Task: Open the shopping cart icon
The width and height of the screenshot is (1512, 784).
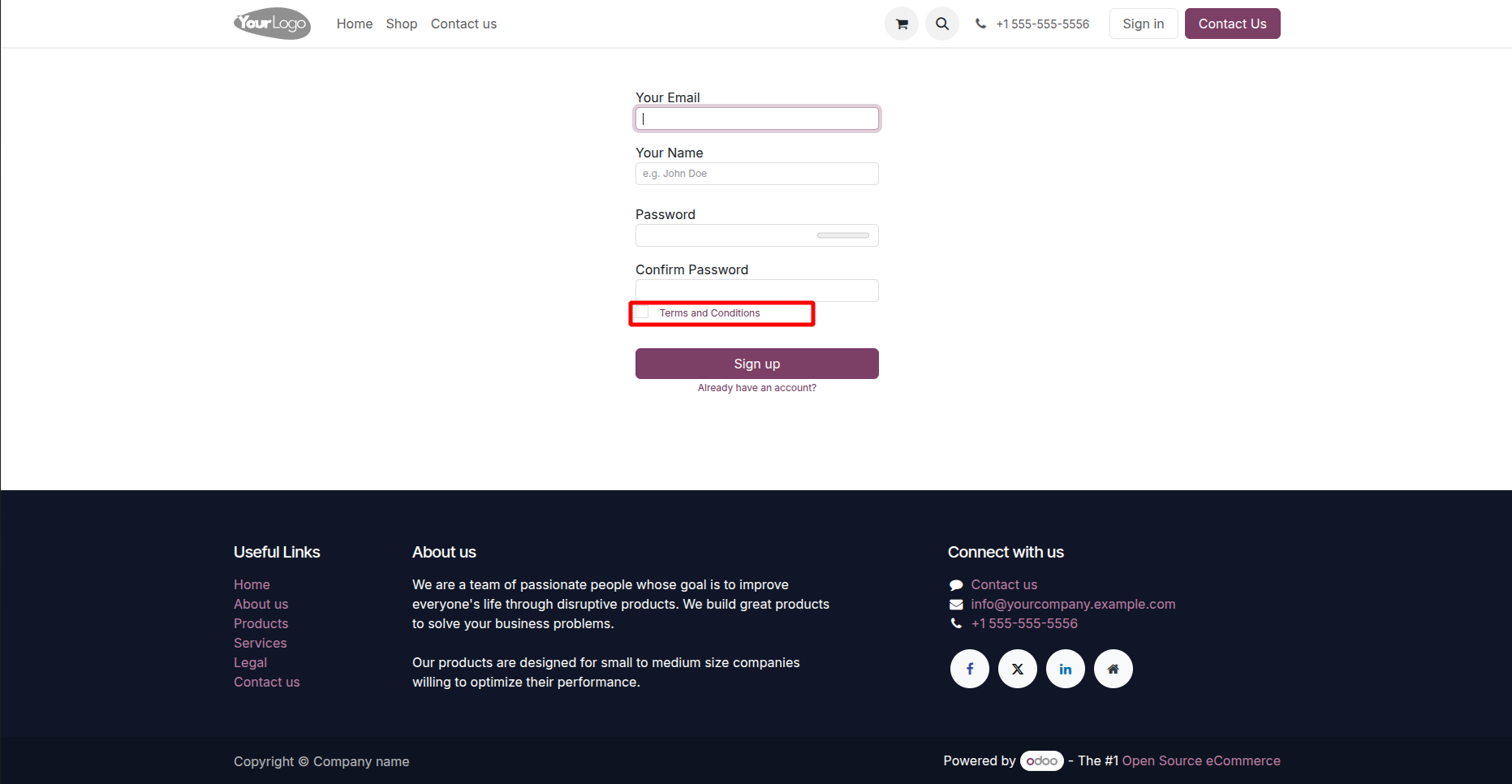Action: coord(902,24)
